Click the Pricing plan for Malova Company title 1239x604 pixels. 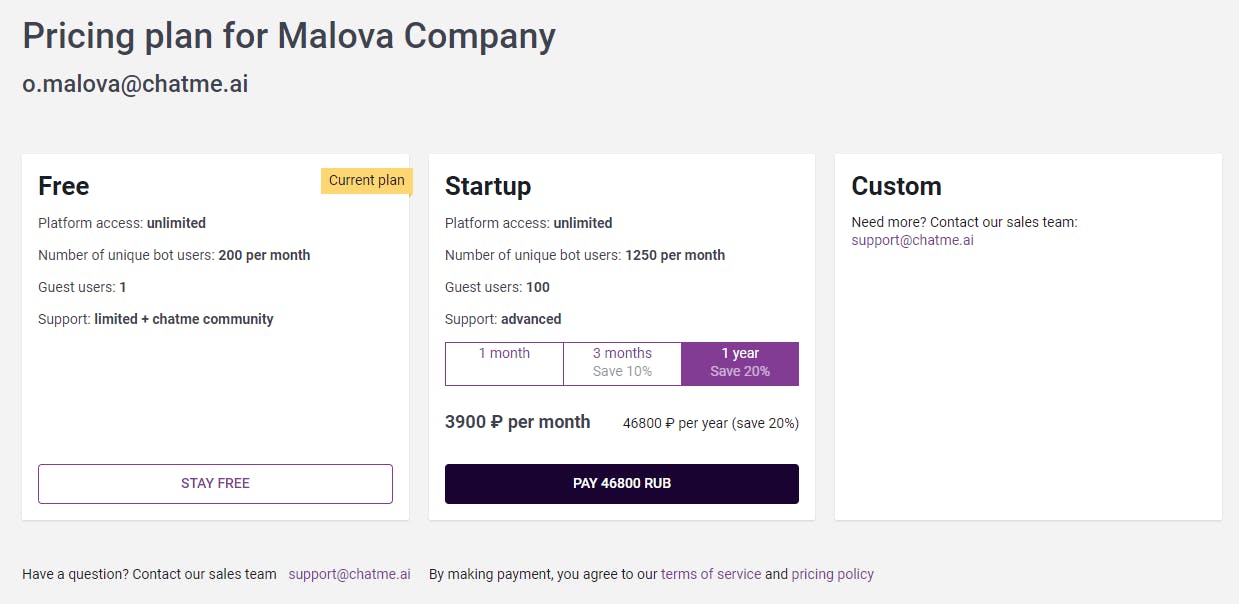tap(289, 37)
